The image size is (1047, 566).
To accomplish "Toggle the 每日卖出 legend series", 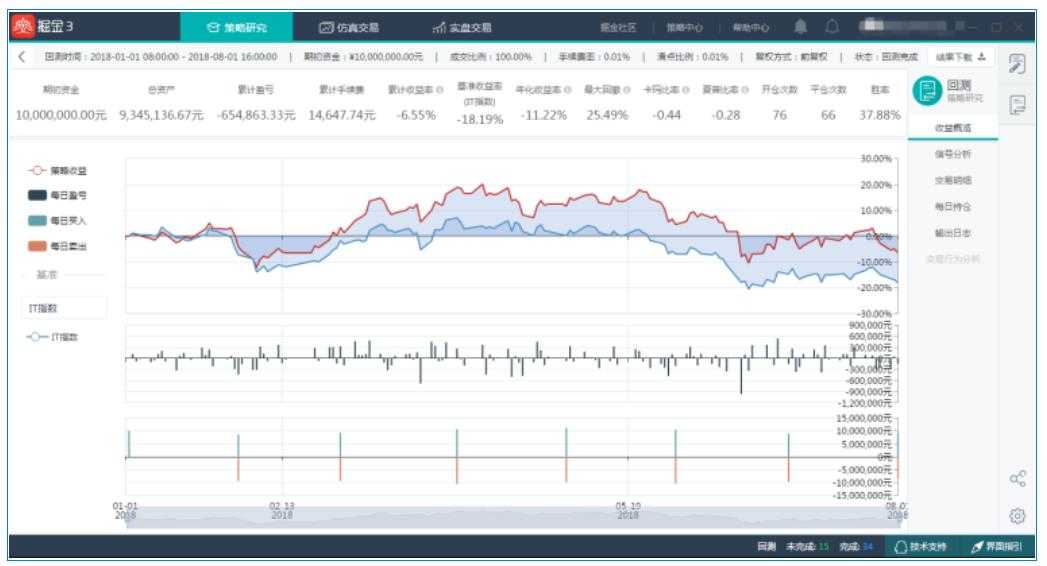I will click(x=57, y=246).
